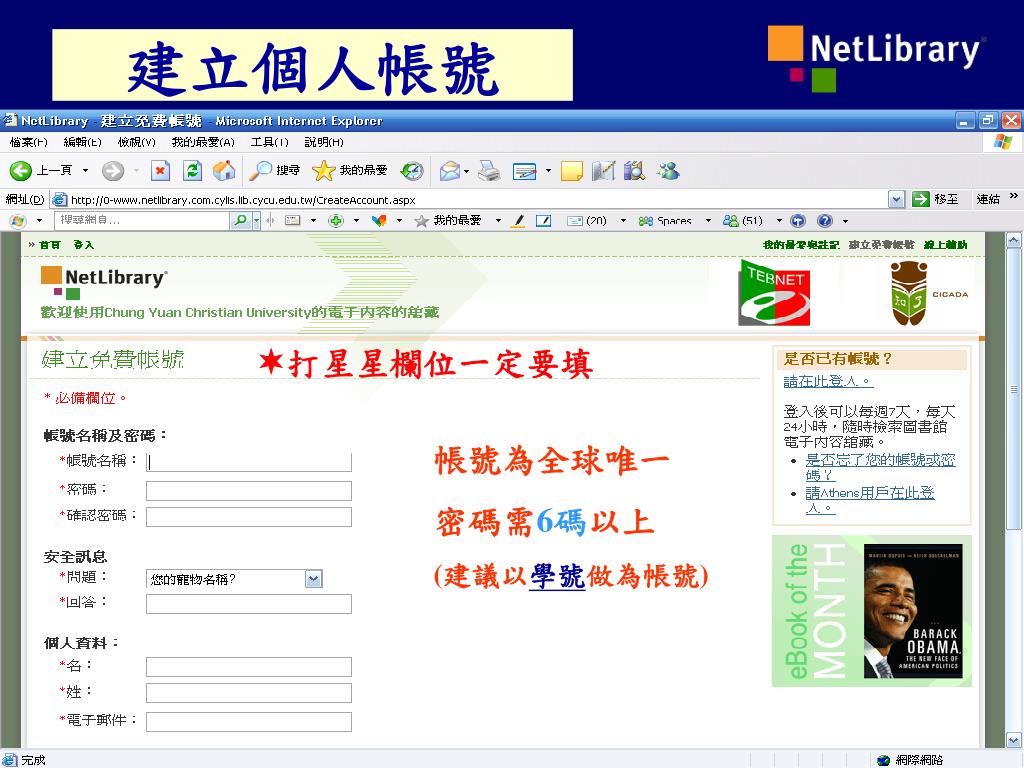Open the Messenger people icon
This screenshot has height=768, width=1024.
click(x=668, y=171)
